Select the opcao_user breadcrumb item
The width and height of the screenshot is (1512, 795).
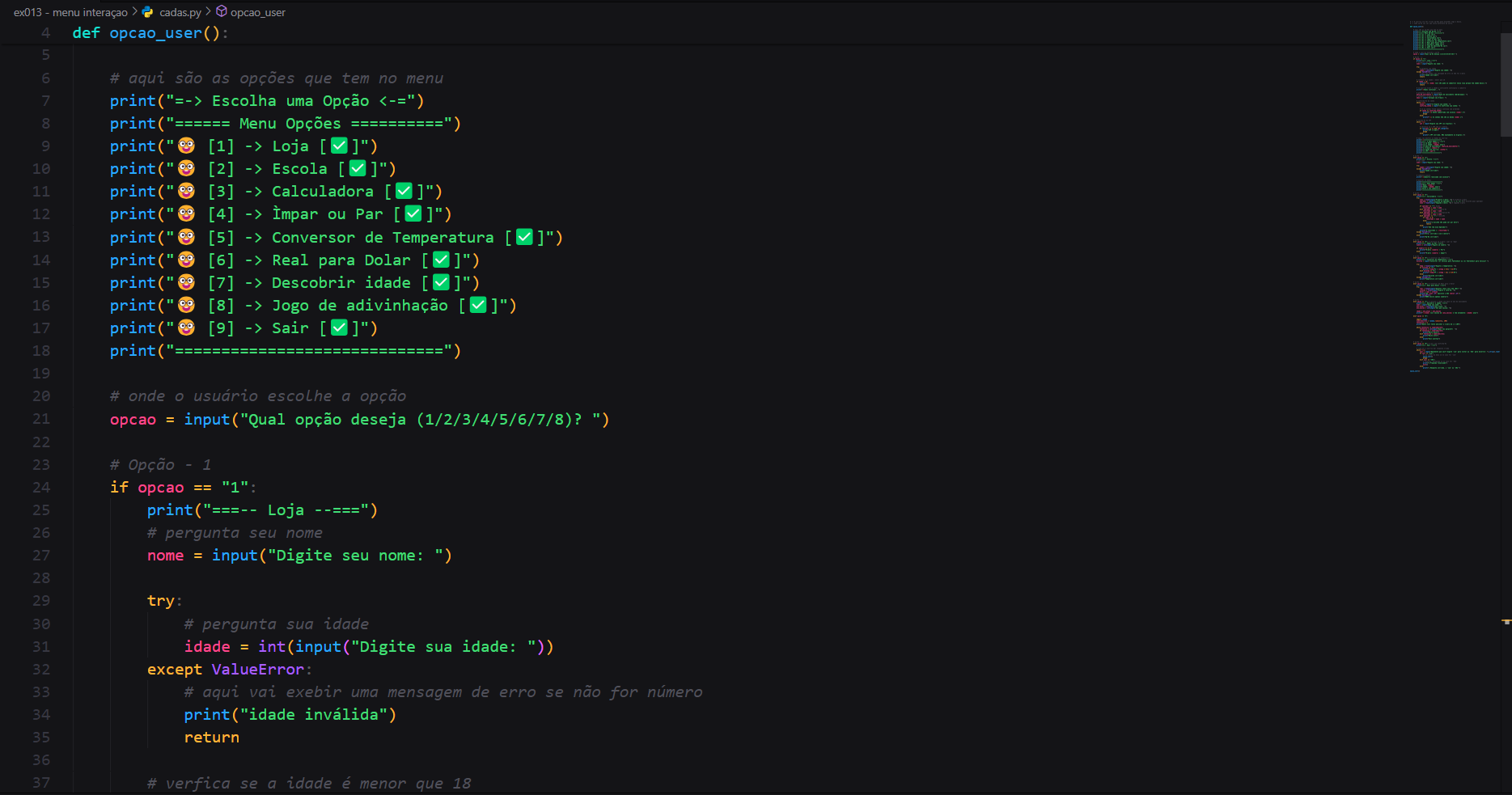[x=257, y=12]
